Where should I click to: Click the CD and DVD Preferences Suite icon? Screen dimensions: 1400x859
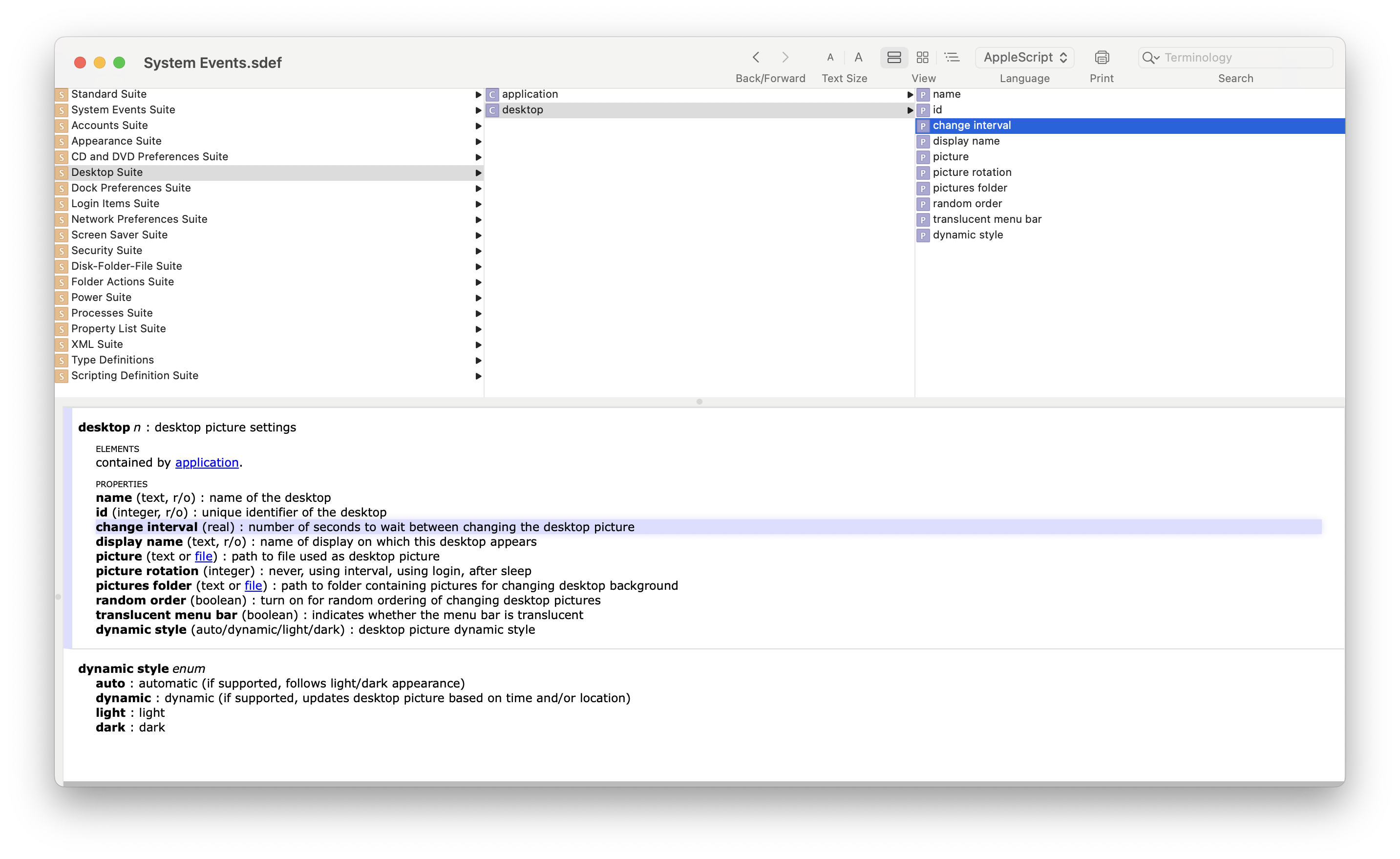(62, 157)
